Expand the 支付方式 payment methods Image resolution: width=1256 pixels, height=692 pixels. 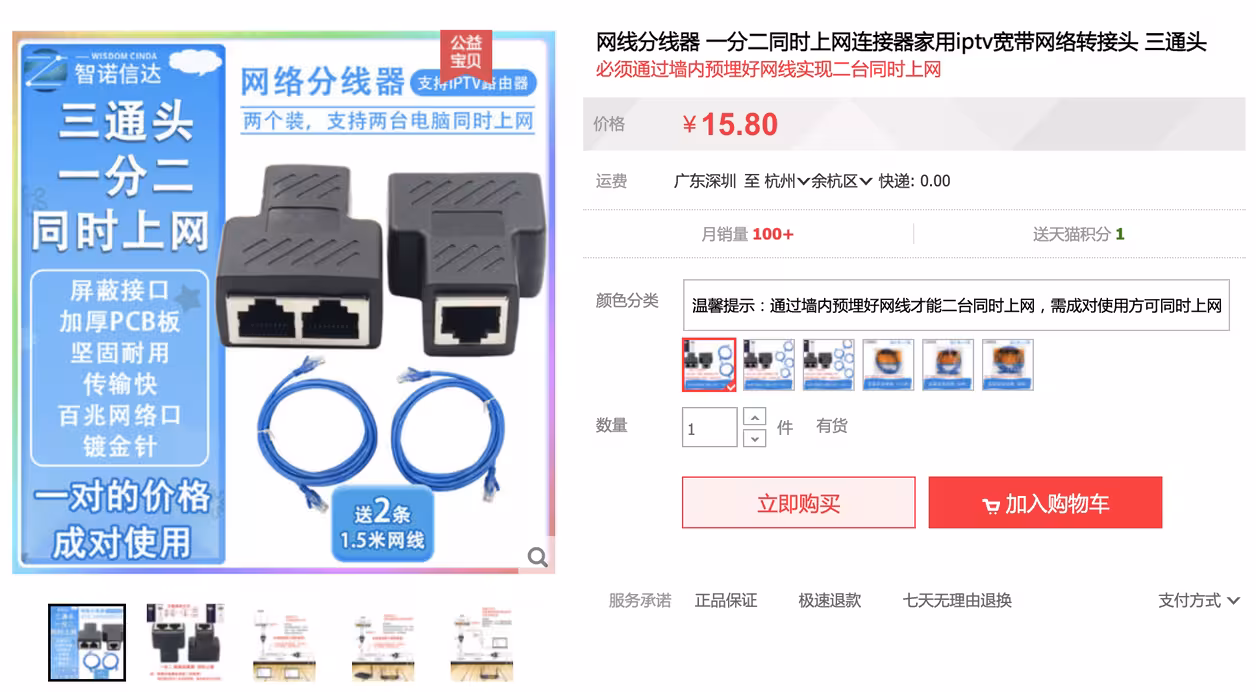click(x=1199, y=600)
